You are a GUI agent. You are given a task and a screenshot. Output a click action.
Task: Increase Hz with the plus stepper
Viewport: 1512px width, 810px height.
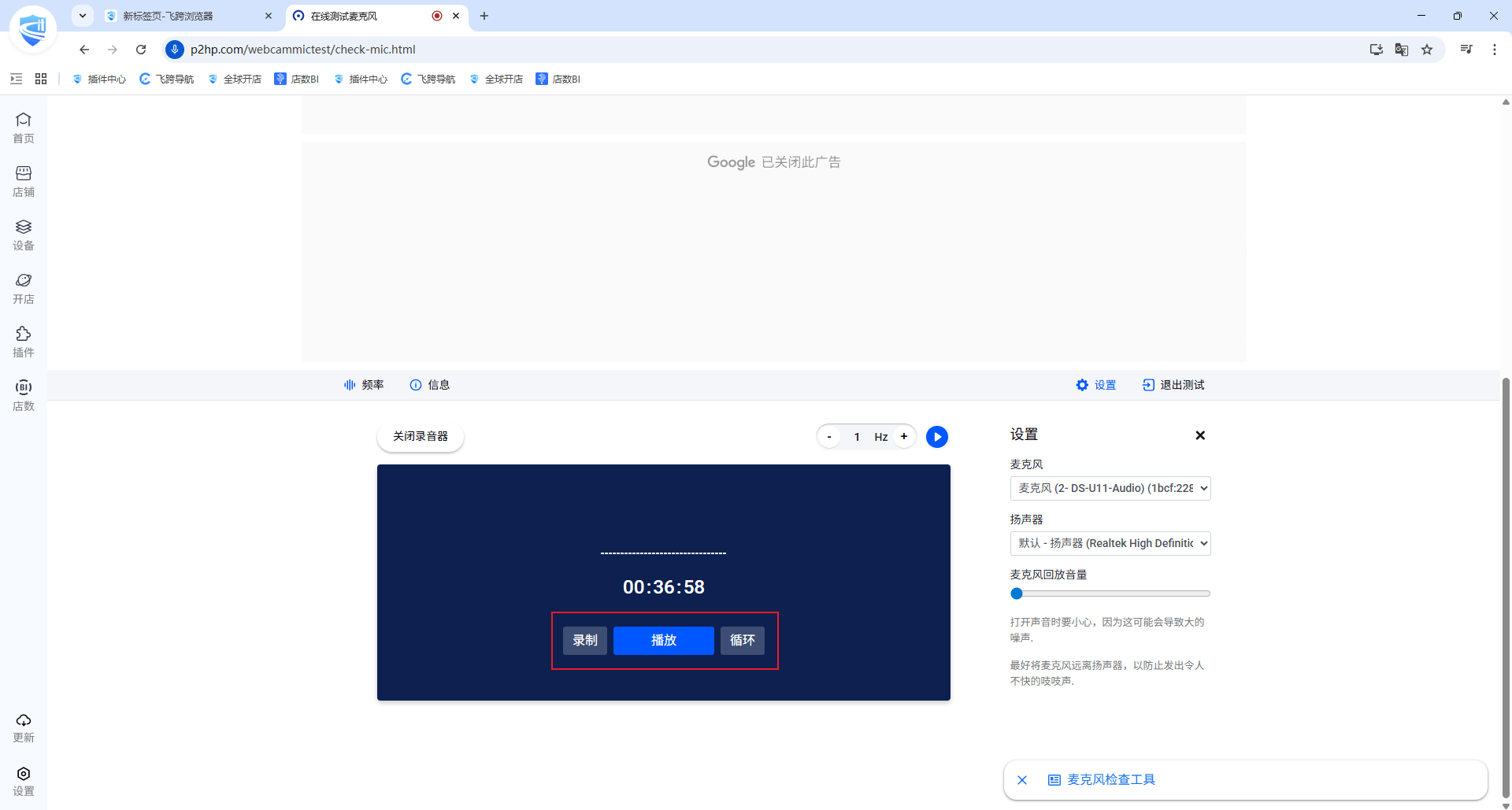coord(904,436)
